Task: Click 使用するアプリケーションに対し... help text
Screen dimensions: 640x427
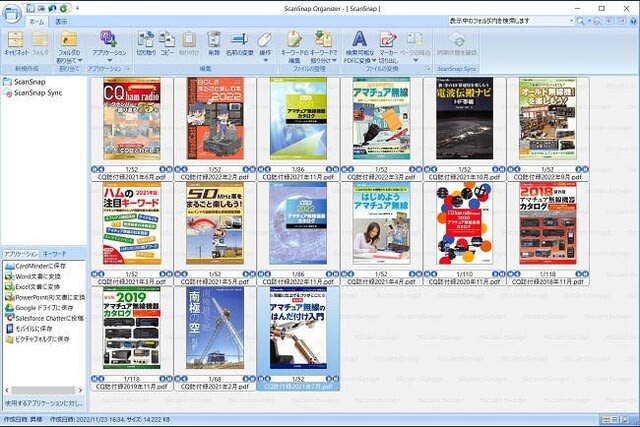Action: (x=44, y=403)
